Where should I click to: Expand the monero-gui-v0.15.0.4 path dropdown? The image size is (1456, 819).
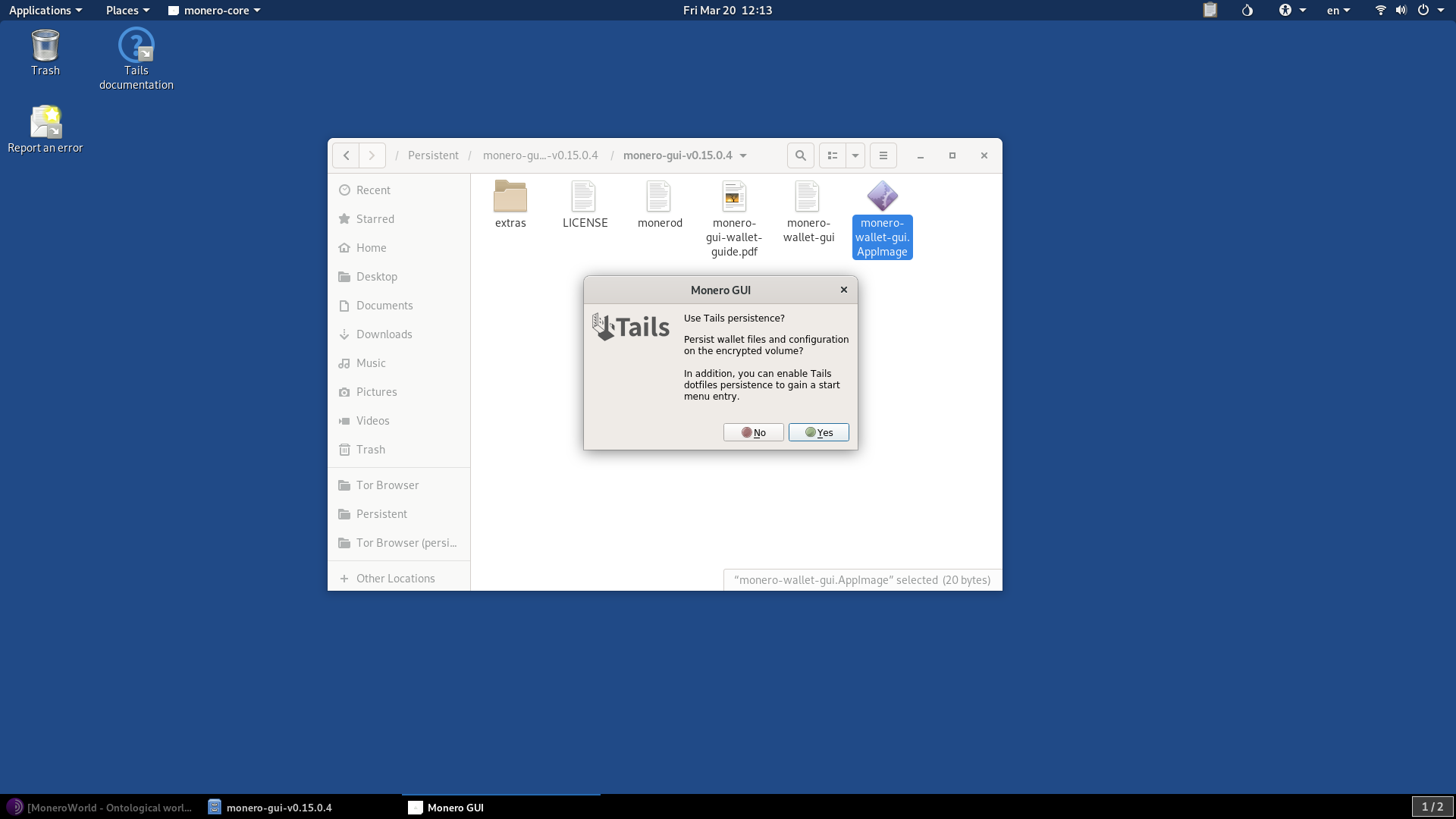(x=742, y=155)
